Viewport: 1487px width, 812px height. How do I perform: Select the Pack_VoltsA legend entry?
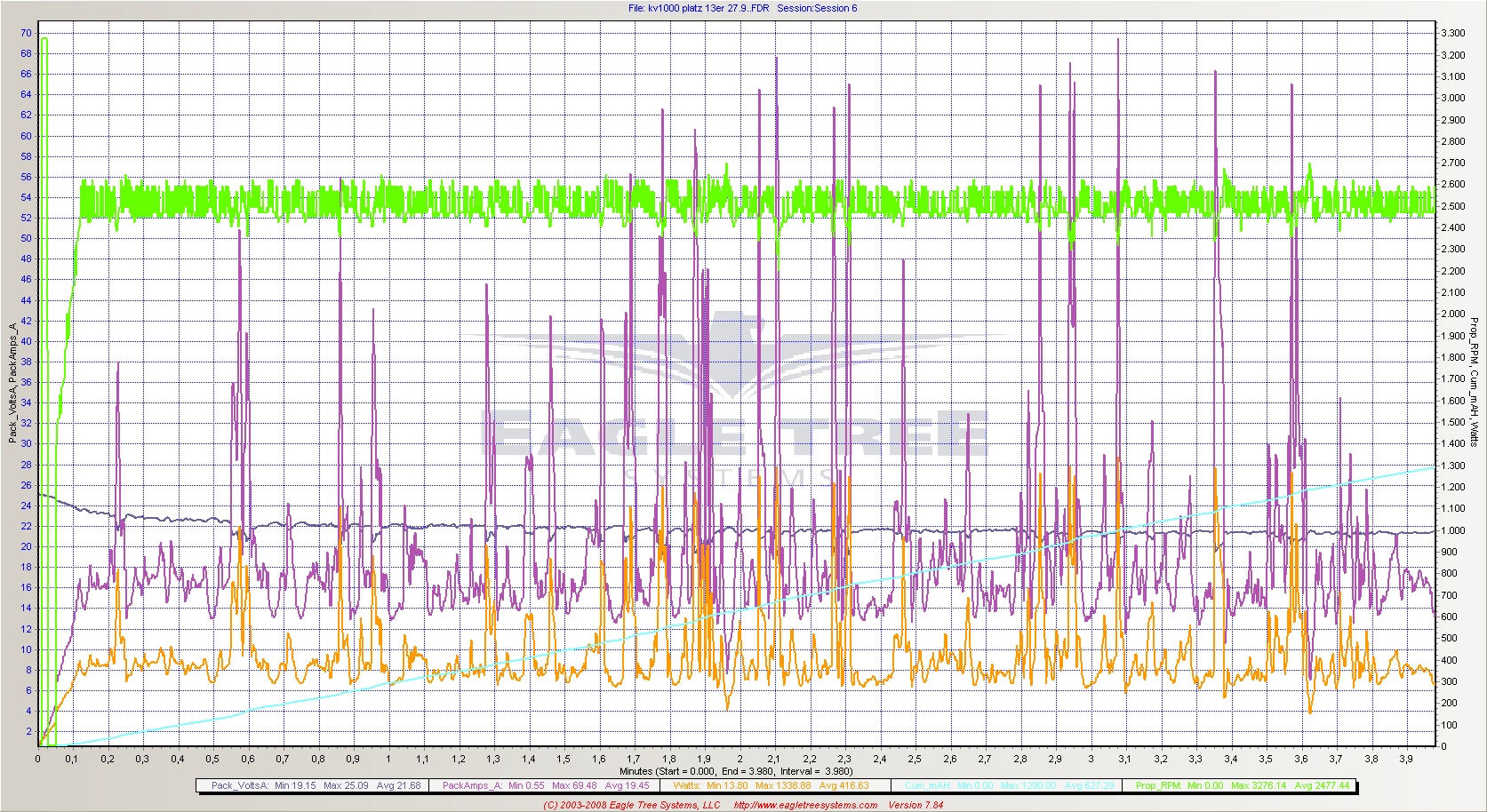[312, 785]
